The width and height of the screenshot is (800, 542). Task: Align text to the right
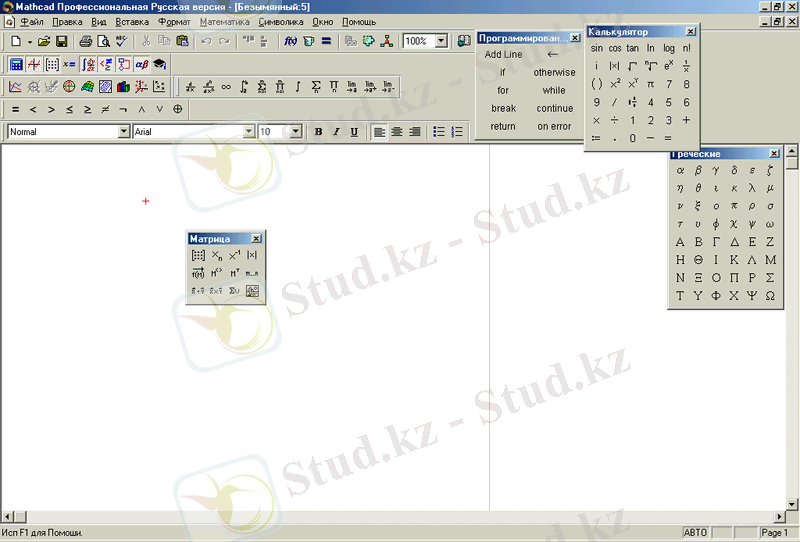[x=415, y=132]
